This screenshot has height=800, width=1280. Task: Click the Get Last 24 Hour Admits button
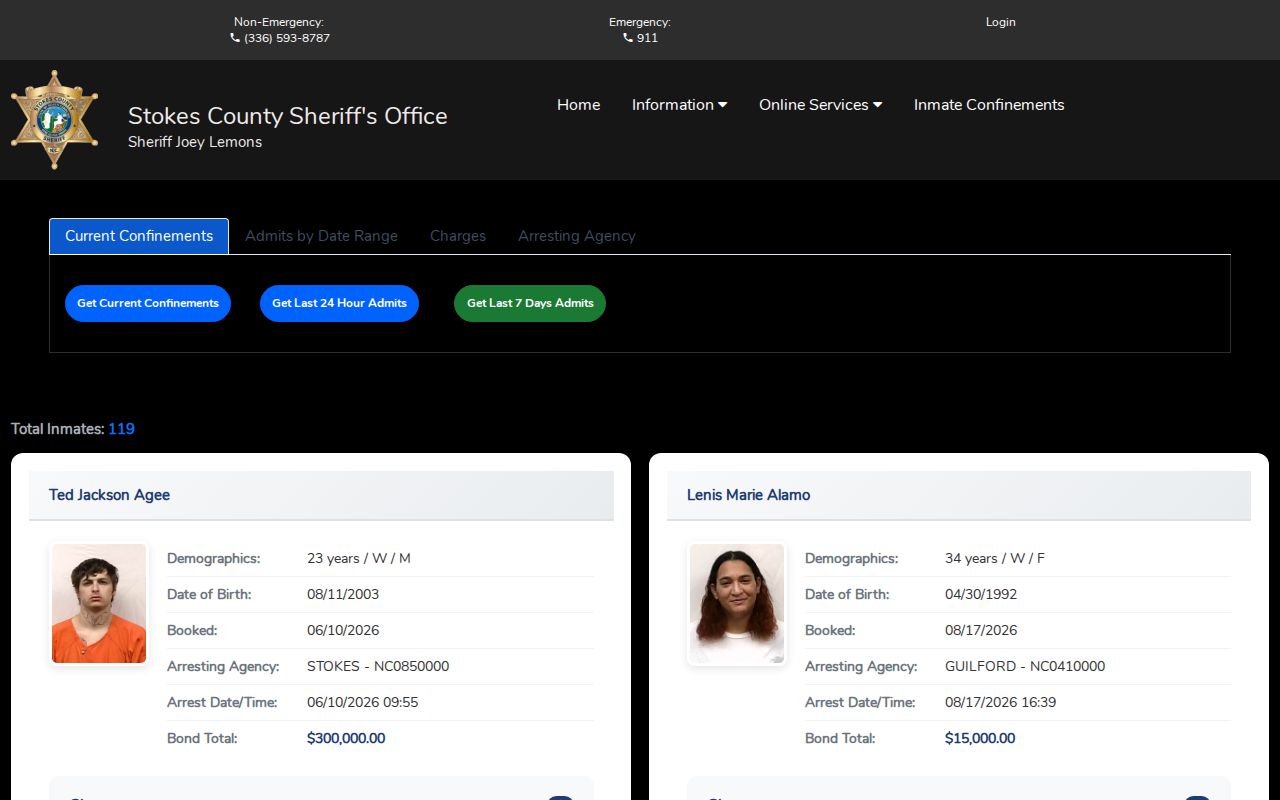coord(339,303)
